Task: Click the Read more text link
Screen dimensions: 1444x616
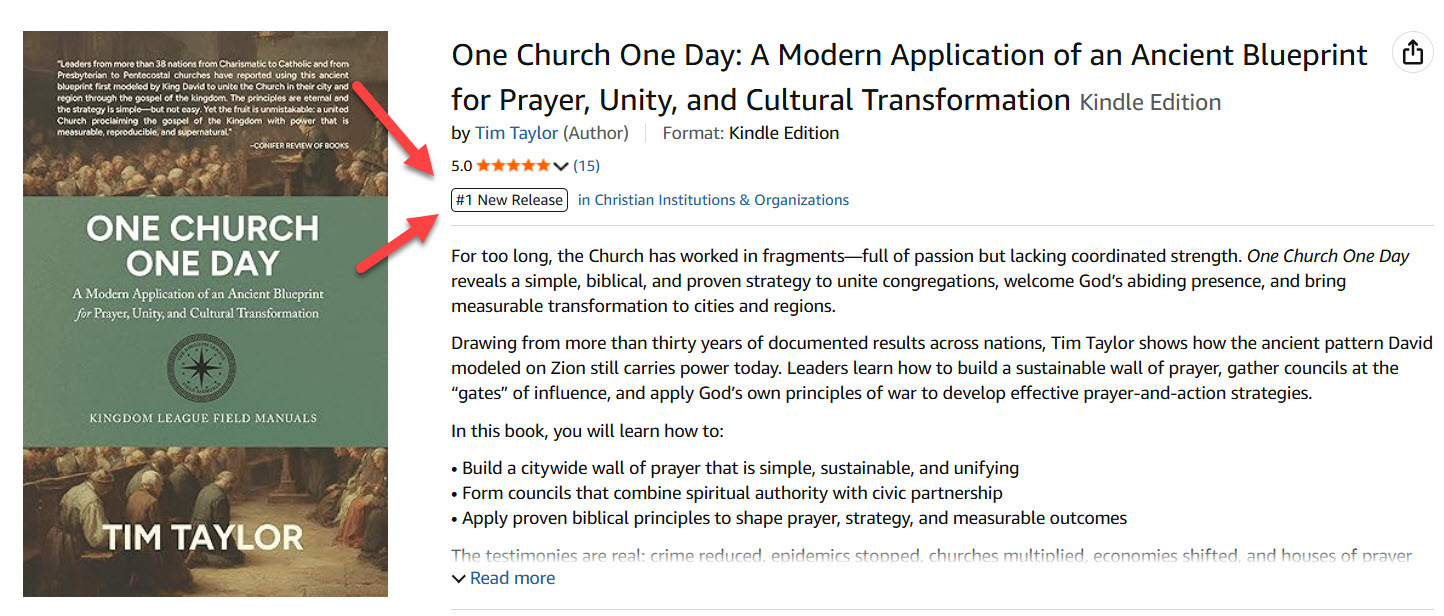Action: [512, 578]
